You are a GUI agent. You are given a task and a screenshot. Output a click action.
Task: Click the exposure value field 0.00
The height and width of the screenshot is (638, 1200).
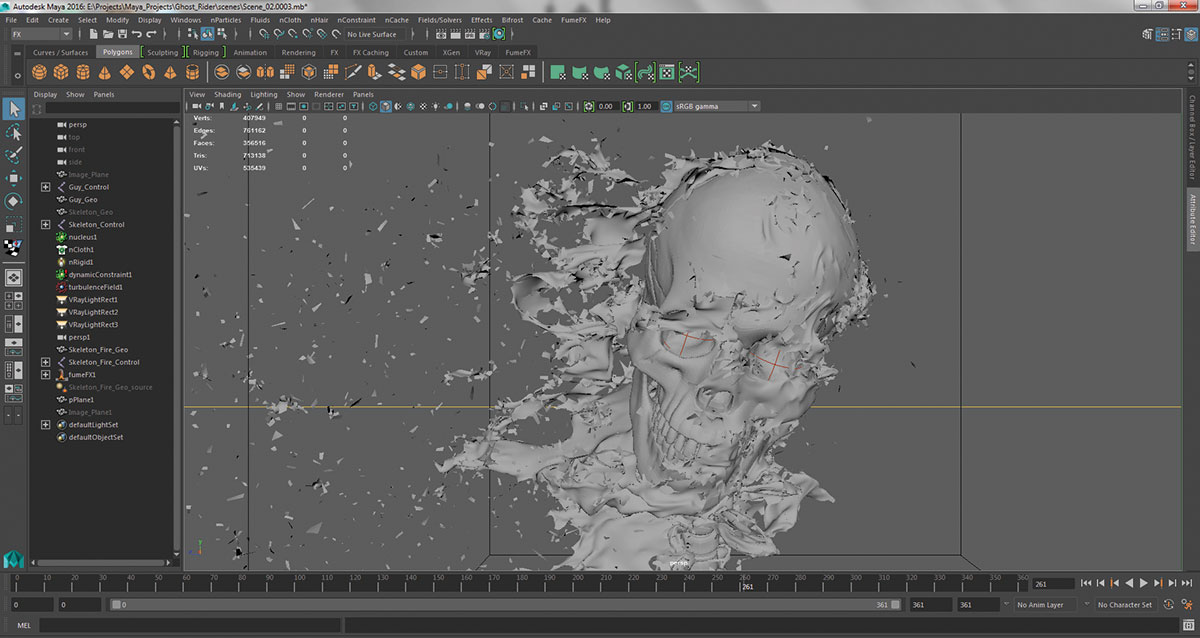point(607,106)
